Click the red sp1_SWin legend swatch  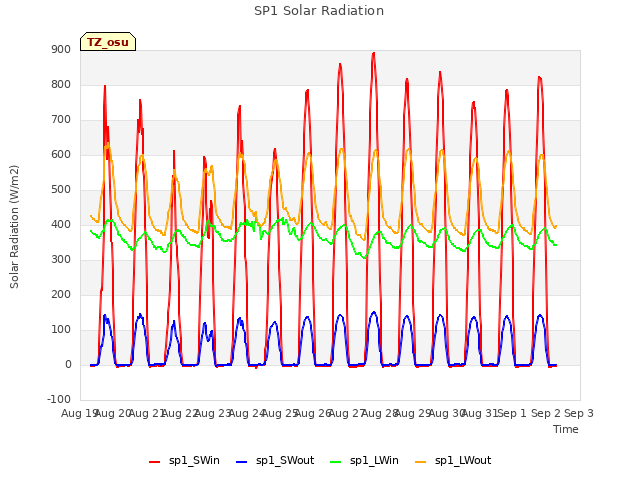pyautogui.click(x=155, y=462)
